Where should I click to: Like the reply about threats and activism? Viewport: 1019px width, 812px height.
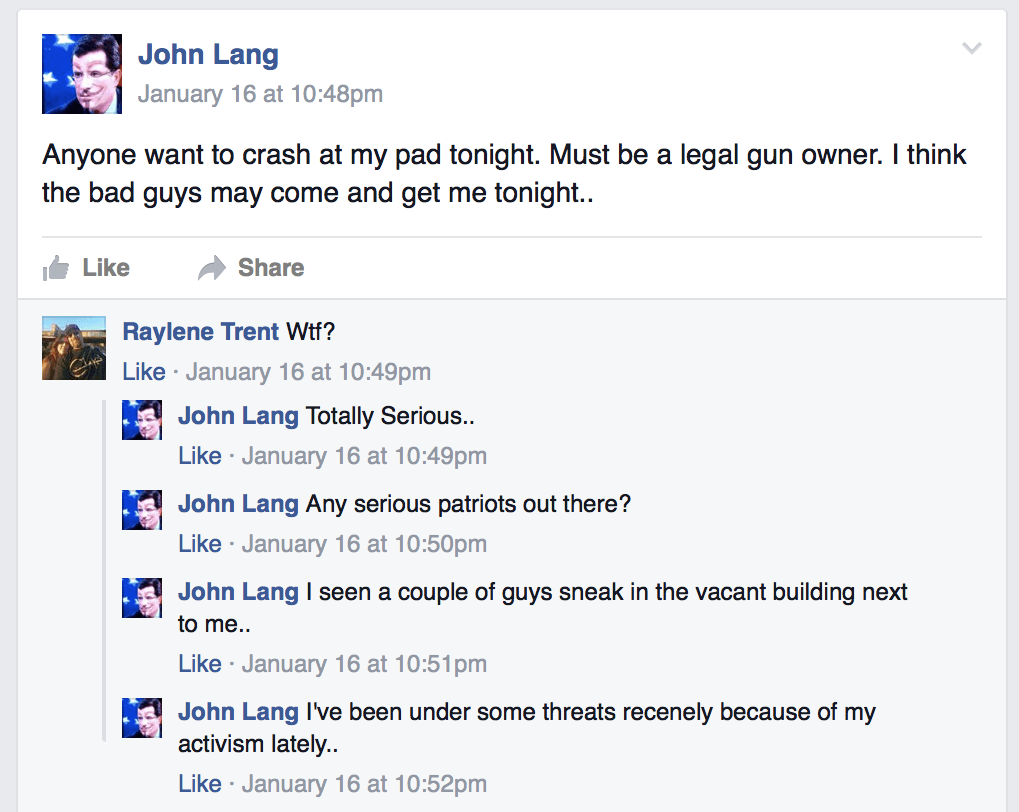[200, 784]
